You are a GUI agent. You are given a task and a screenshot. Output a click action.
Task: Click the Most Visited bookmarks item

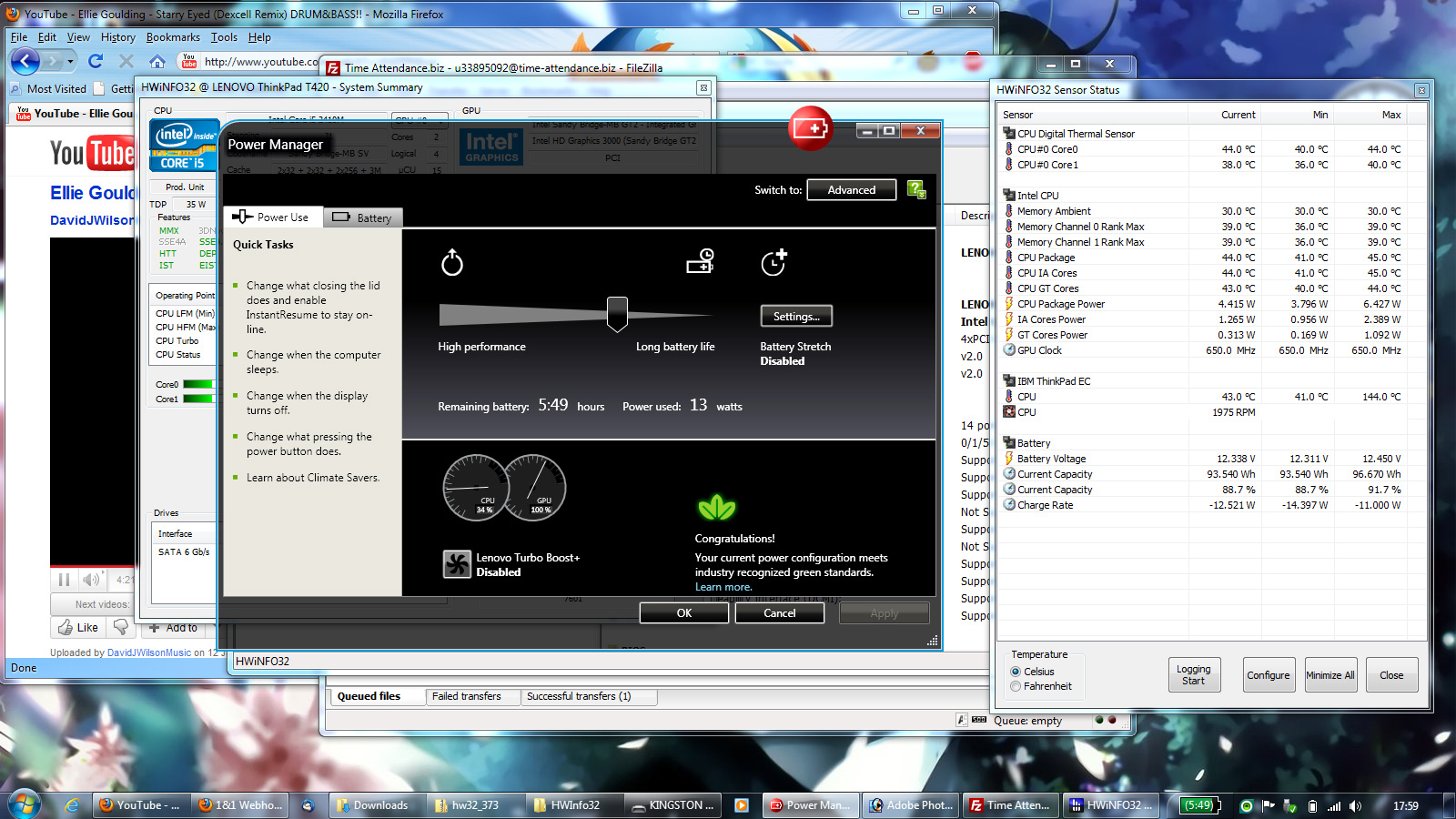pyautogui.click(x=48, y=88)
